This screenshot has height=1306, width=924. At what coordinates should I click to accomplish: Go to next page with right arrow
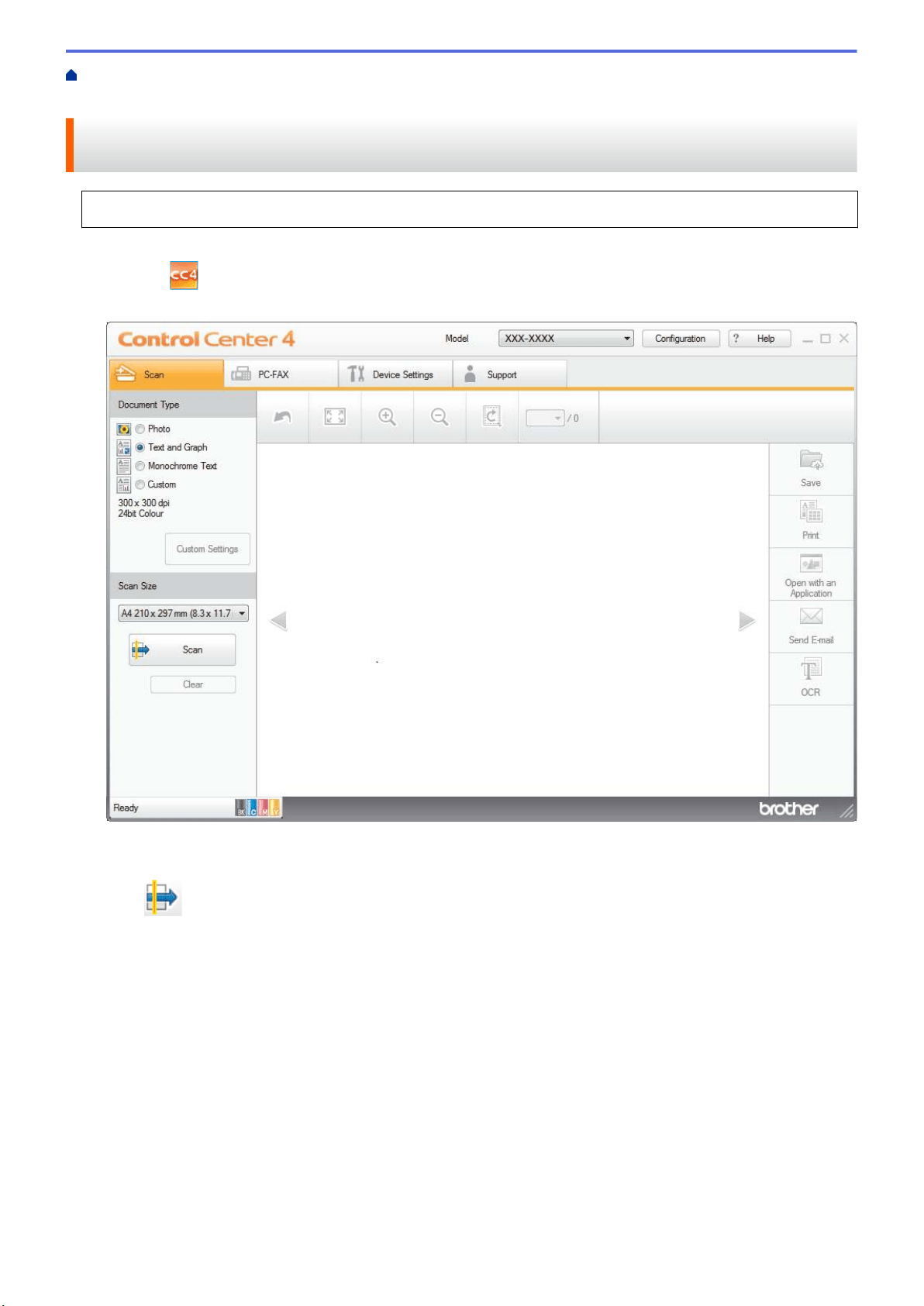(x=746, y=621)
